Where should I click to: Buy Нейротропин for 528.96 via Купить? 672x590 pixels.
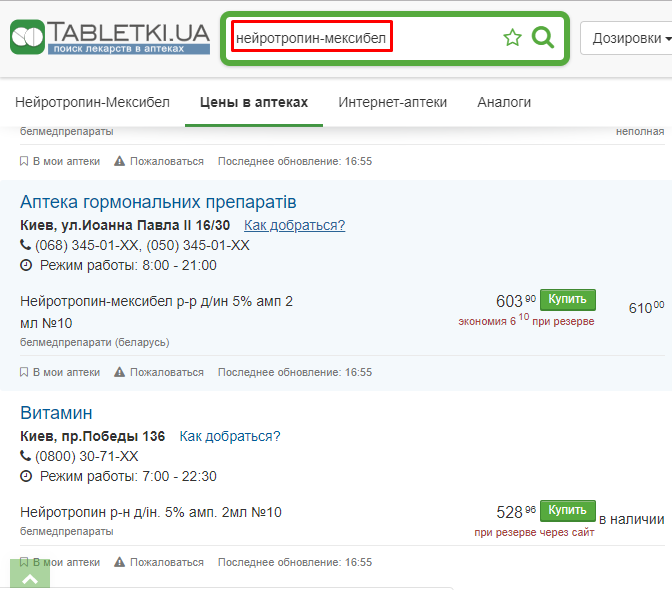click(567, 510)
